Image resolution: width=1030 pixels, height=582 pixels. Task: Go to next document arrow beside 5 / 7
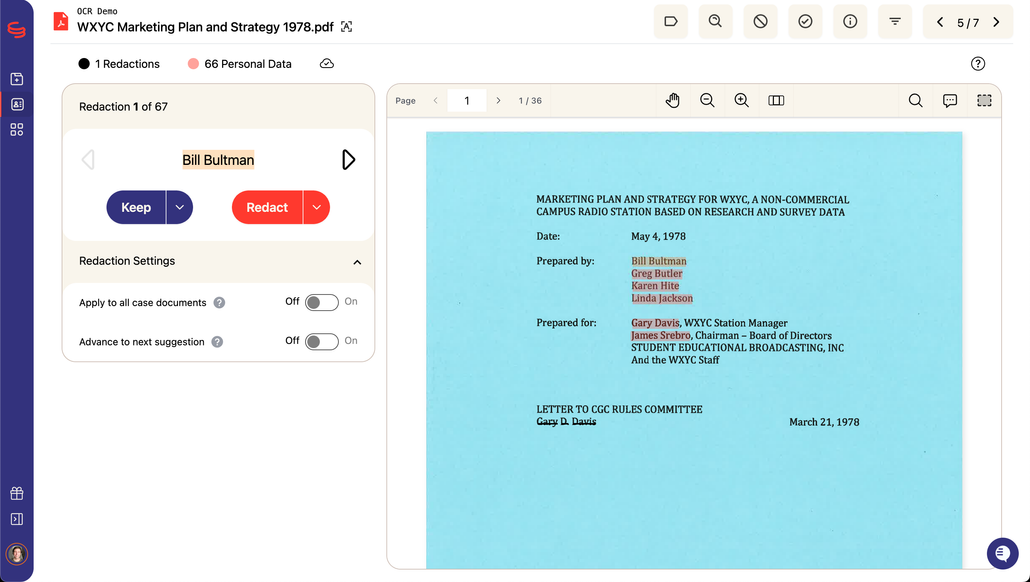coord(996,22)
